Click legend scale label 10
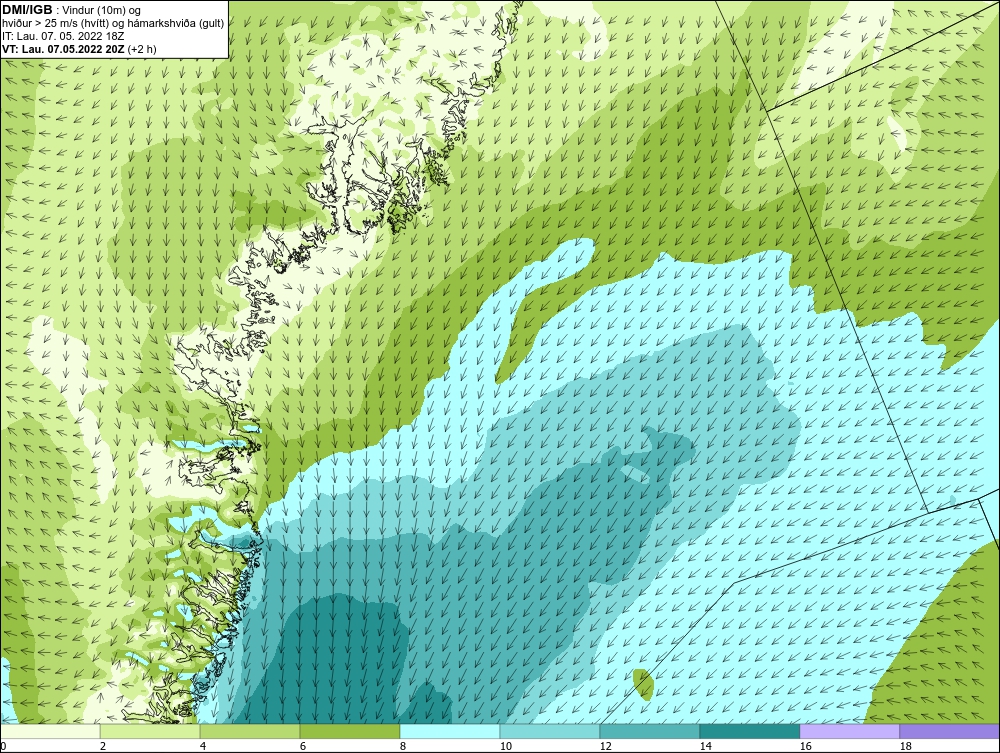This screenshot has width=1000, height=753. click(x=506, y=746)
